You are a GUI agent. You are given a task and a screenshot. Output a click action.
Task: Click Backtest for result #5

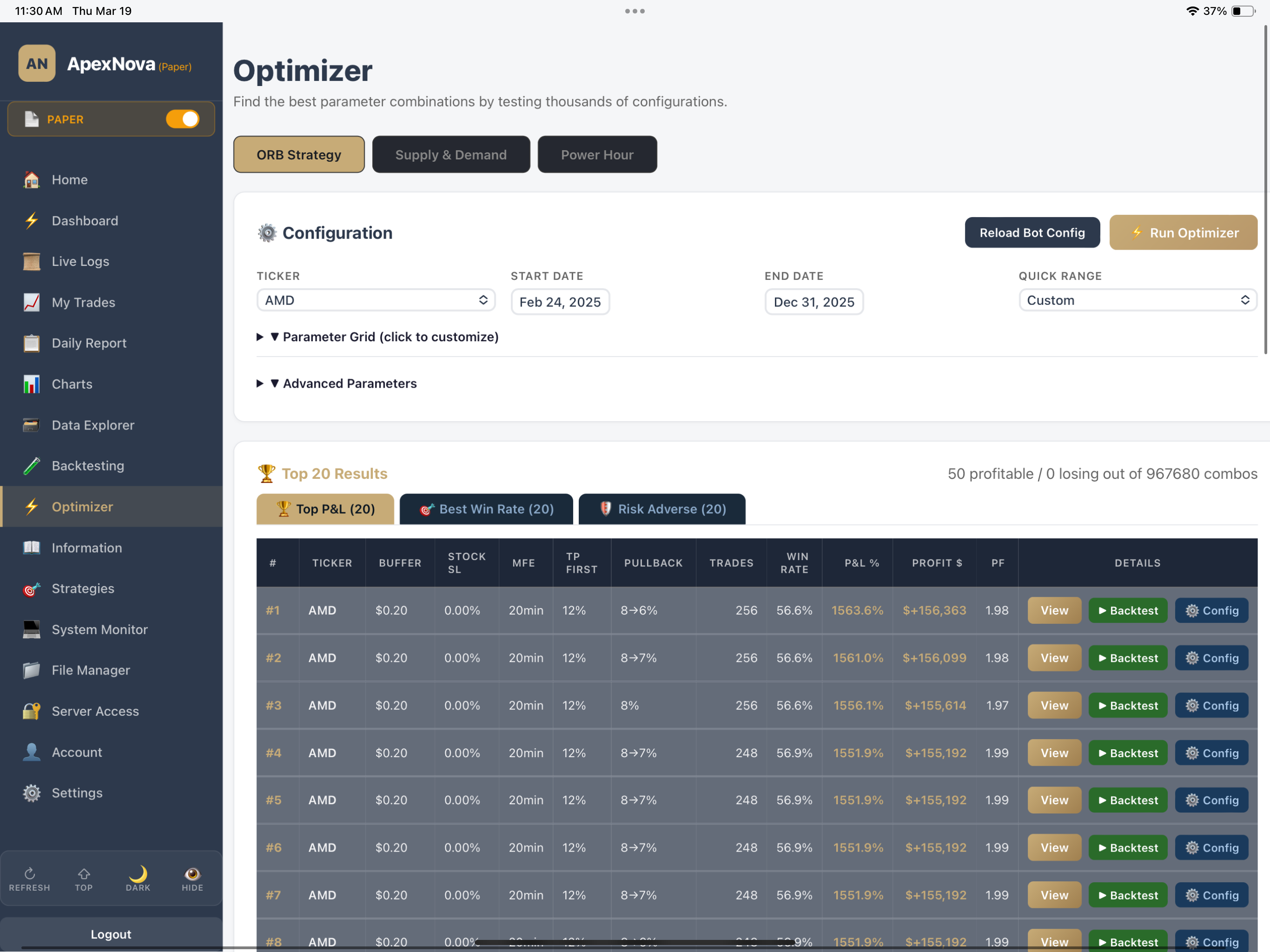coord(1128,800)
